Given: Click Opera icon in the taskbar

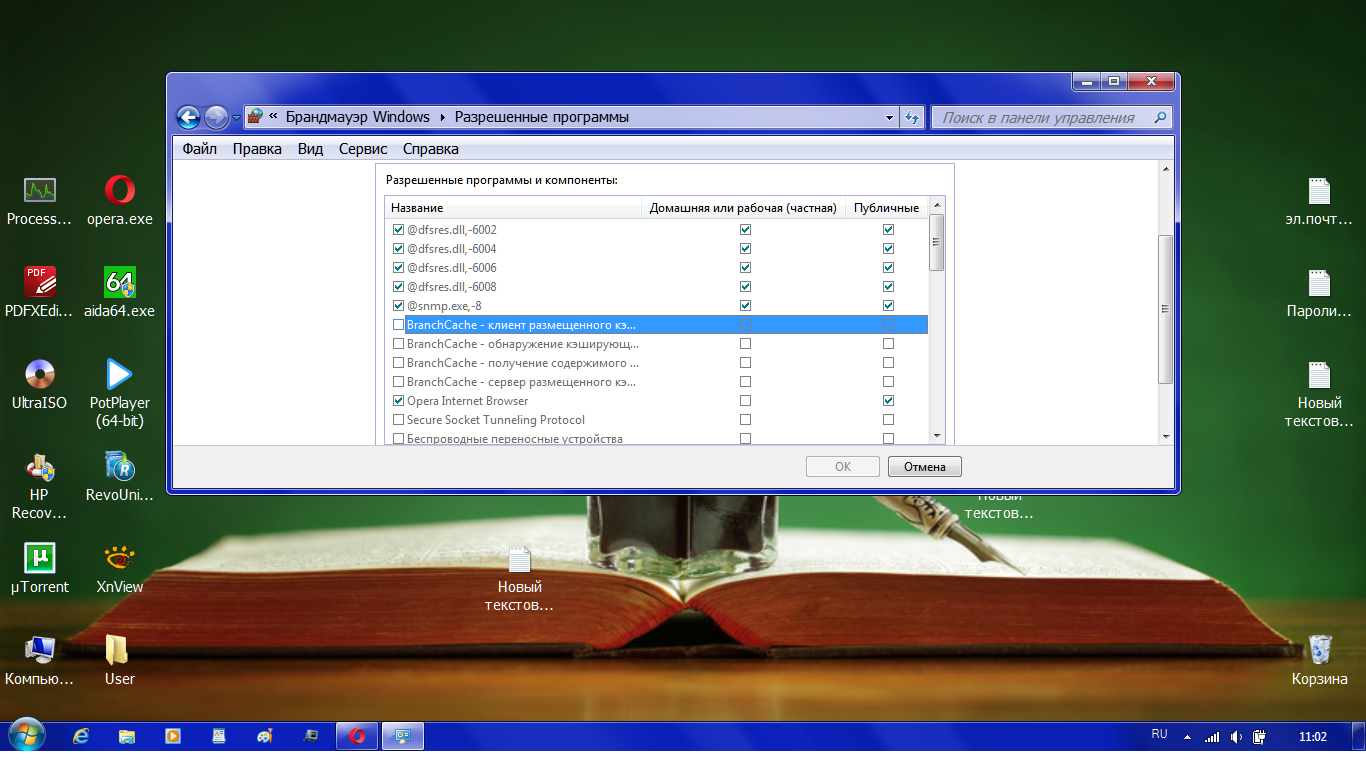Looking at the screenshot, I should pos(357,736).
